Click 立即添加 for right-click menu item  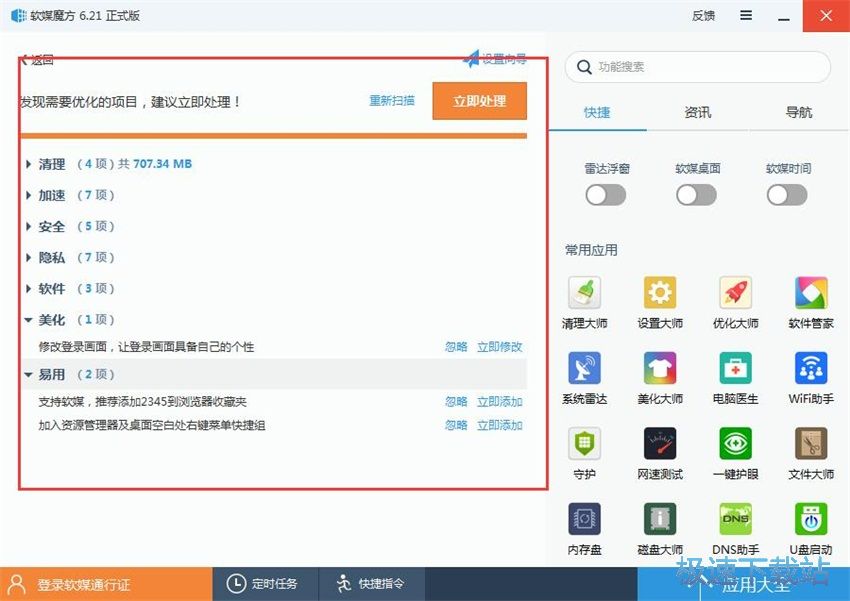coord(500,425)
